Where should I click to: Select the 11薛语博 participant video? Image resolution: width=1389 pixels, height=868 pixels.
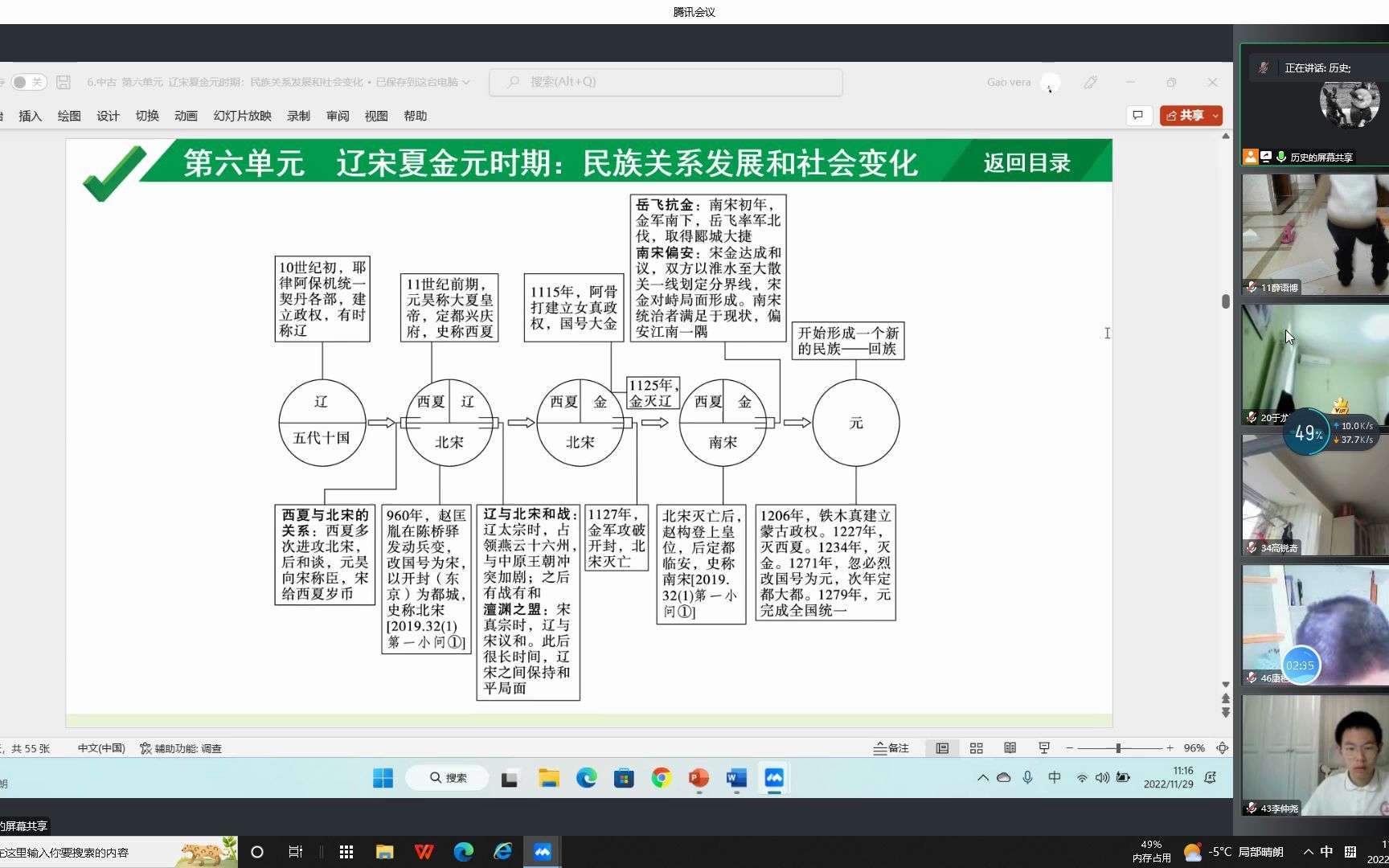coord(1315,235)
